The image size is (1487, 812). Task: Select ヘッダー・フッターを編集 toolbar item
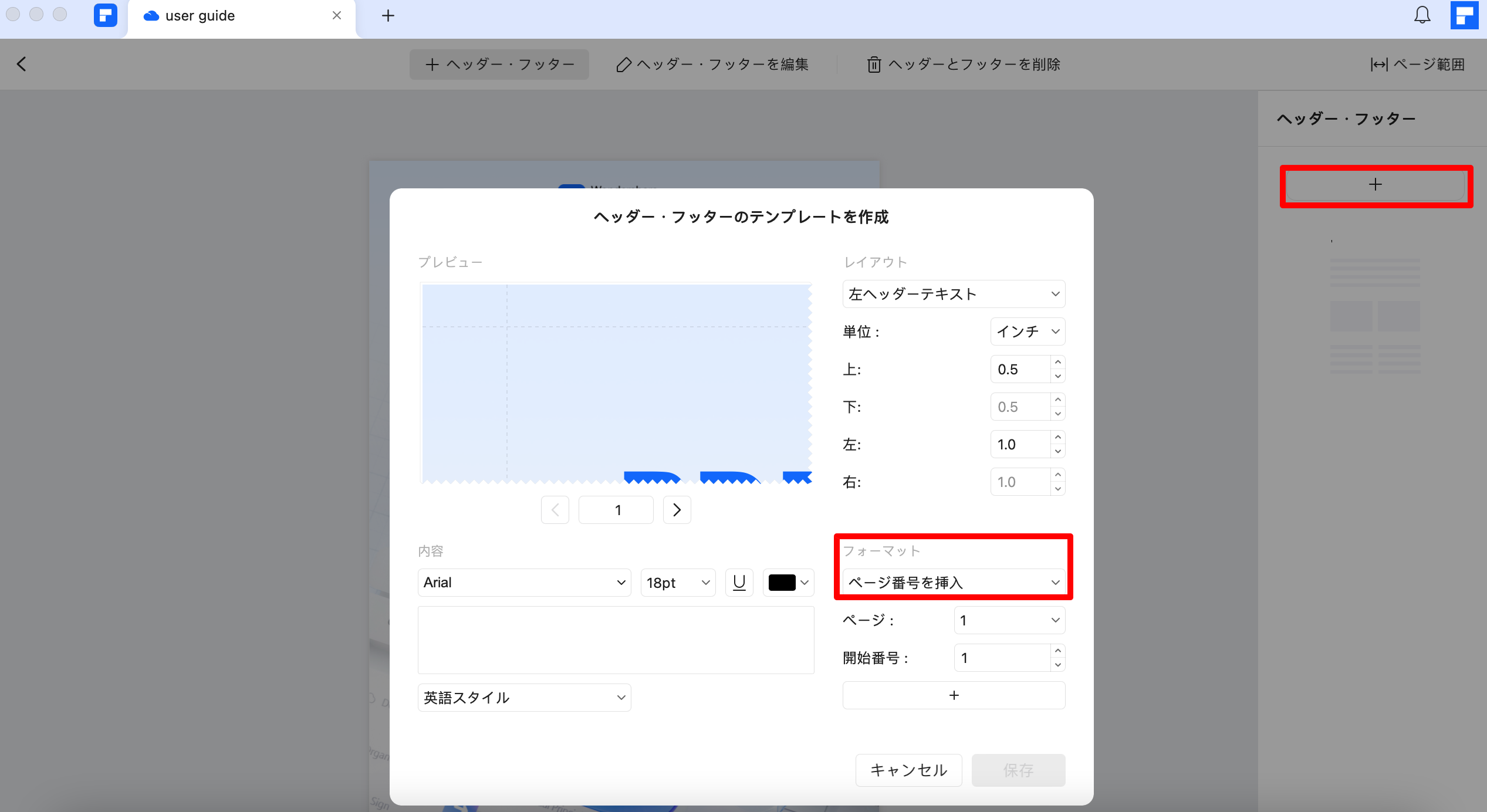712,65
